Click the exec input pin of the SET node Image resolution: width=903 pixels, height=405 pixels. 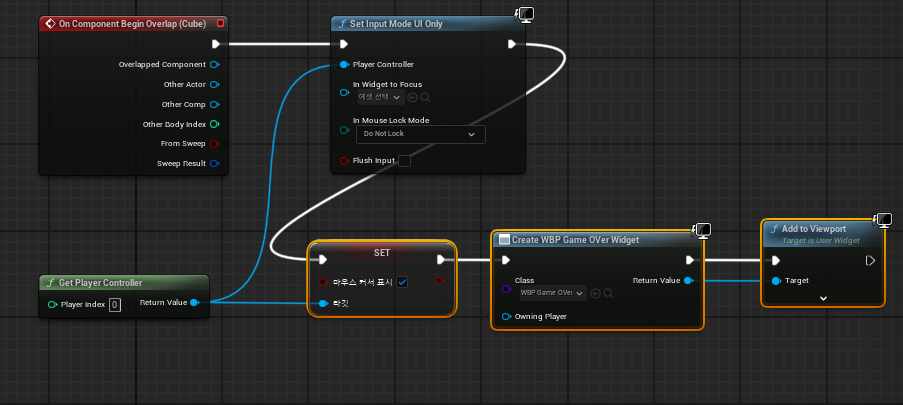click(322, 260)
